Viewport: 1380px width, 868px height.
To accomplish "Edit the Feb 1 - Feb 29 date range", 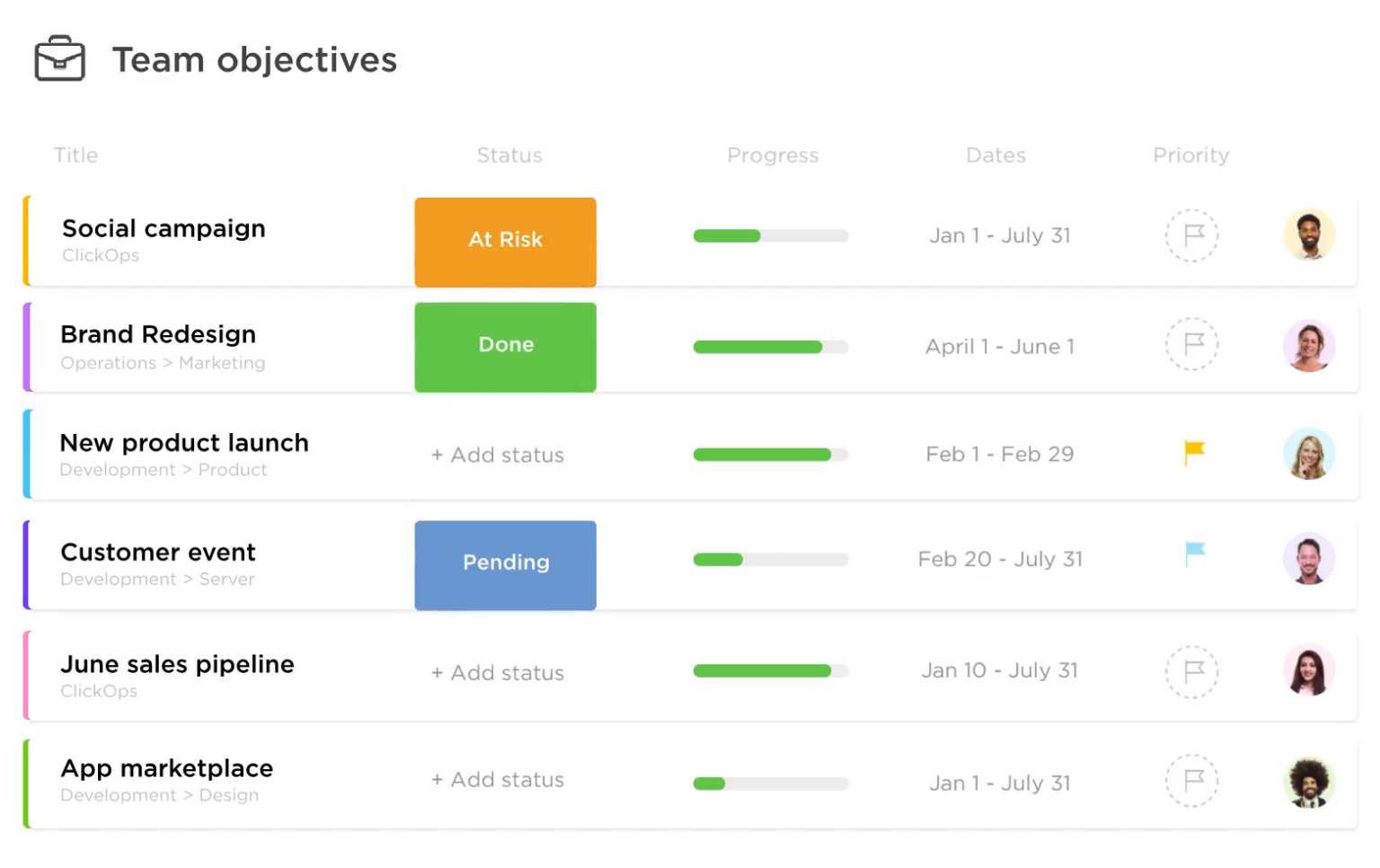I will coord(999,455).
